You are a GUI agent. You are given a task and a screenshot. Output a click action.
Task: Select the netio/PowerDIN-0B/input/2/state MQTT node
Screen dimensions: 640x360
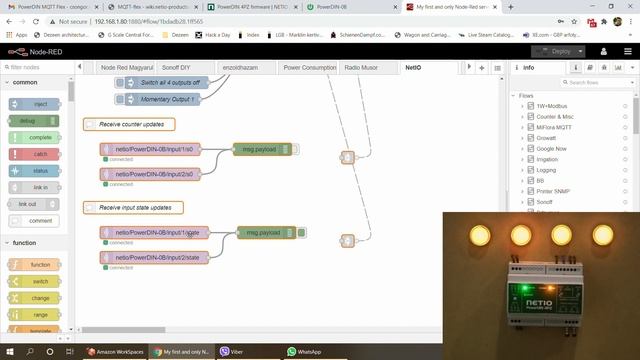[x=155, y=258]
